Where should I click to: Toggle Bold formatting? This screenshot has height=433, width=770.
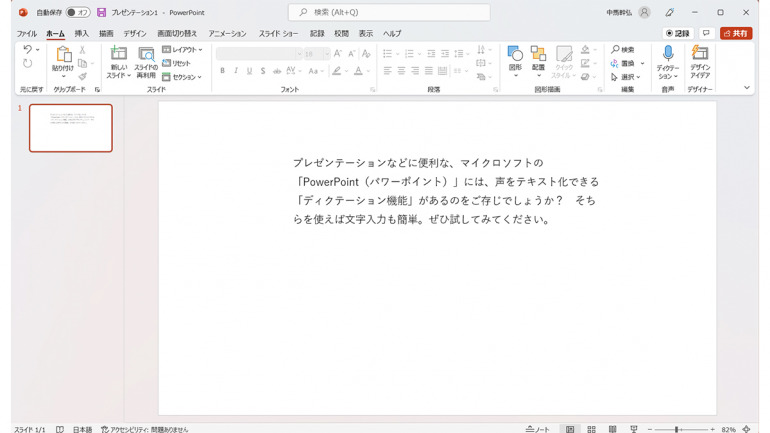pos(222,71)
